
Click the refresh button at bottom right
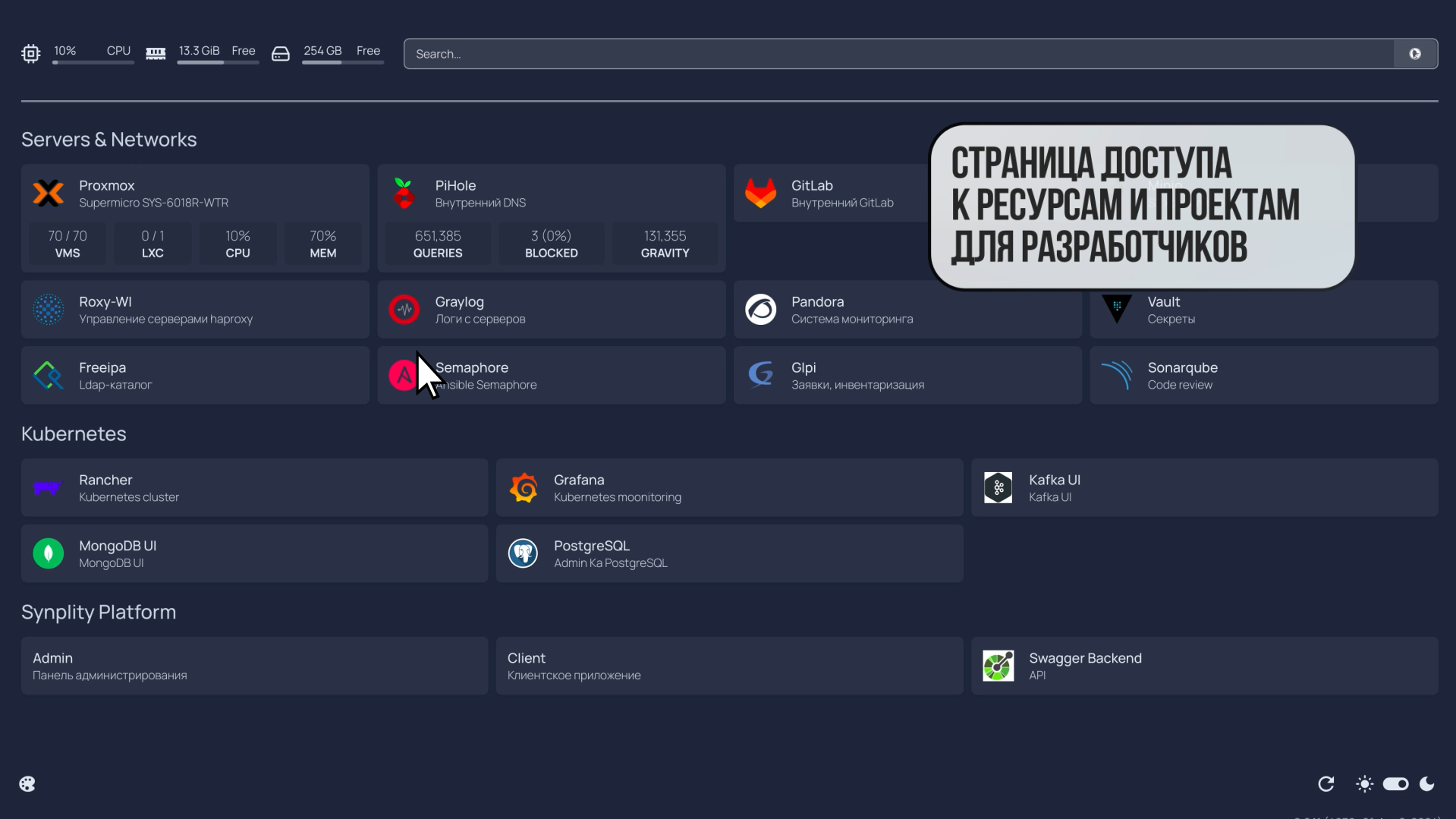tap(1325, 783)
